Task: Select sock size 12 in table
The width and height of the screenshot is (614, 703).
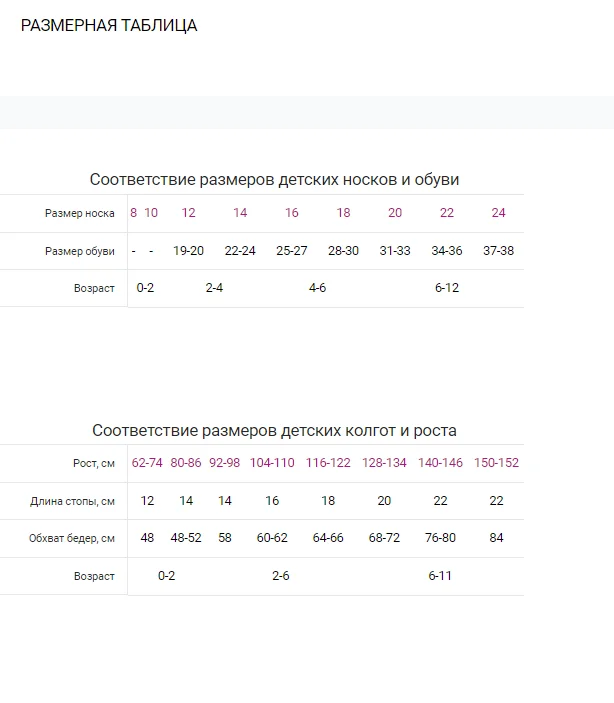Action: pos(188,213)
